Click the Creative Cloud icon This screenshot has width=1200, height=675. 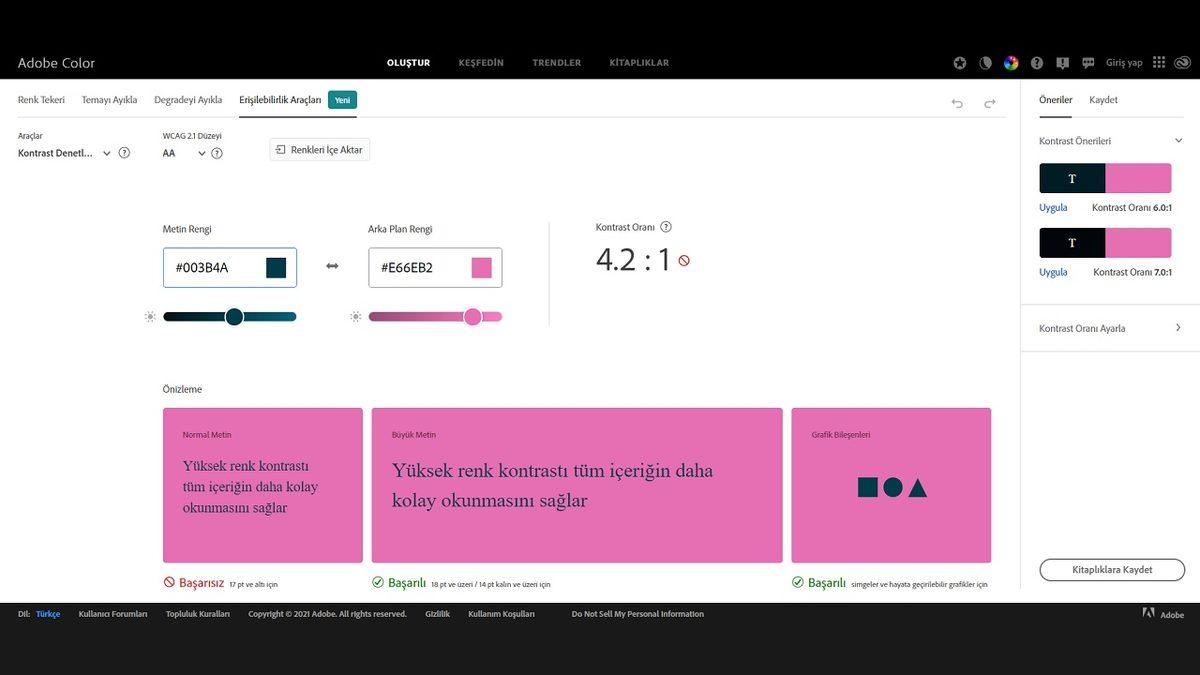point(1183,62)
